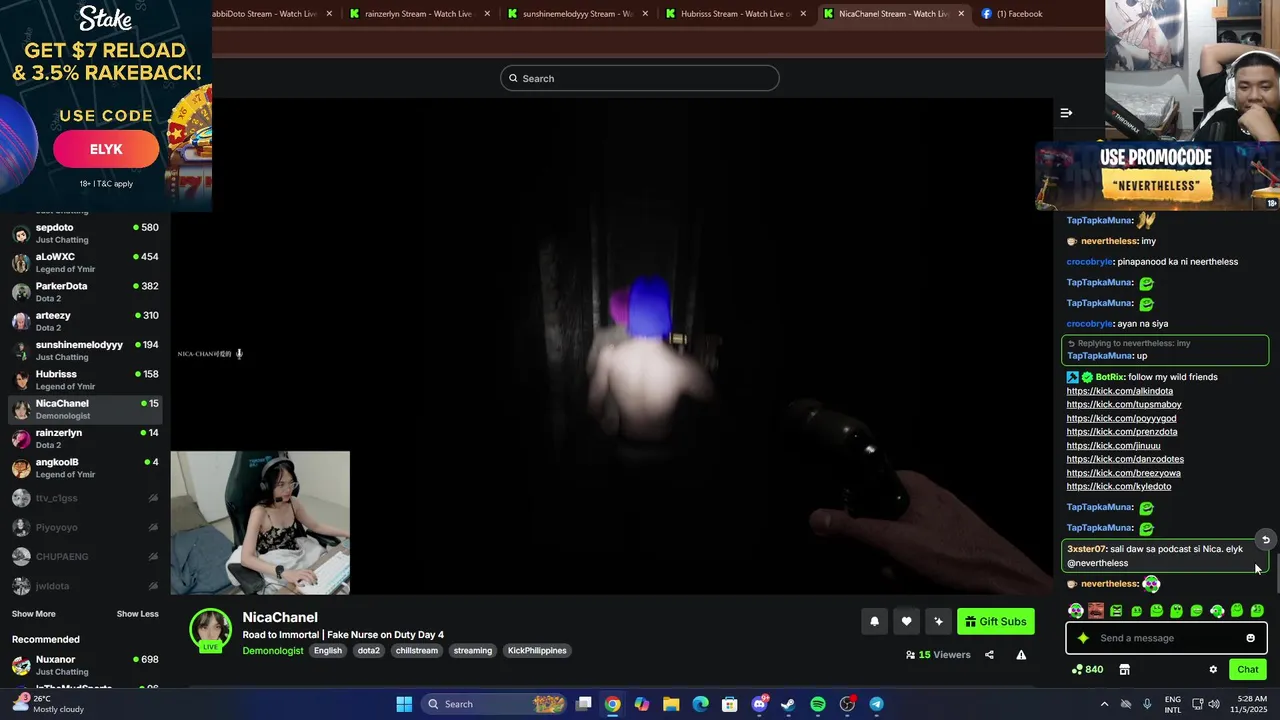Viewport: 1280px width, 720px height.
Task: Open offline ttv_c1gss channel in sidebar
Action: pyautogui.click(x=85, y=498)
